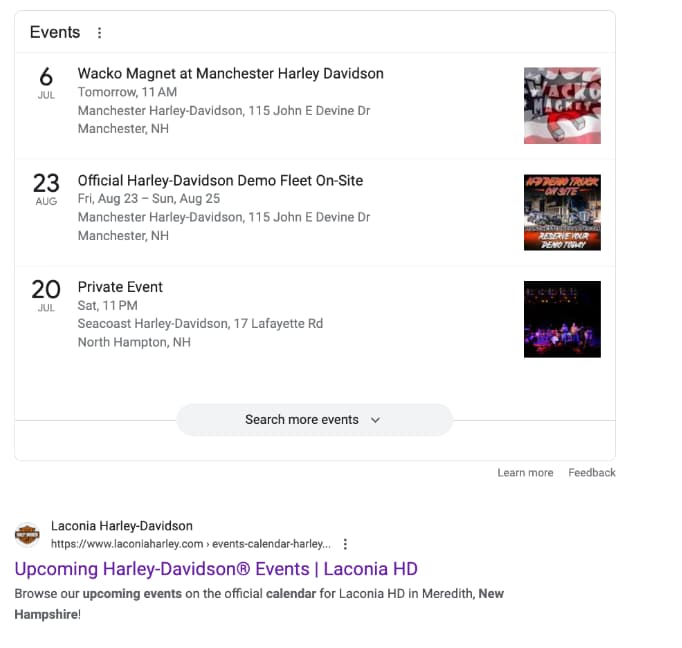Open the Wacko Magnet event thumbnail
Image resolution: width=682 pixels, height=648 pixels.
coord(562,106)
